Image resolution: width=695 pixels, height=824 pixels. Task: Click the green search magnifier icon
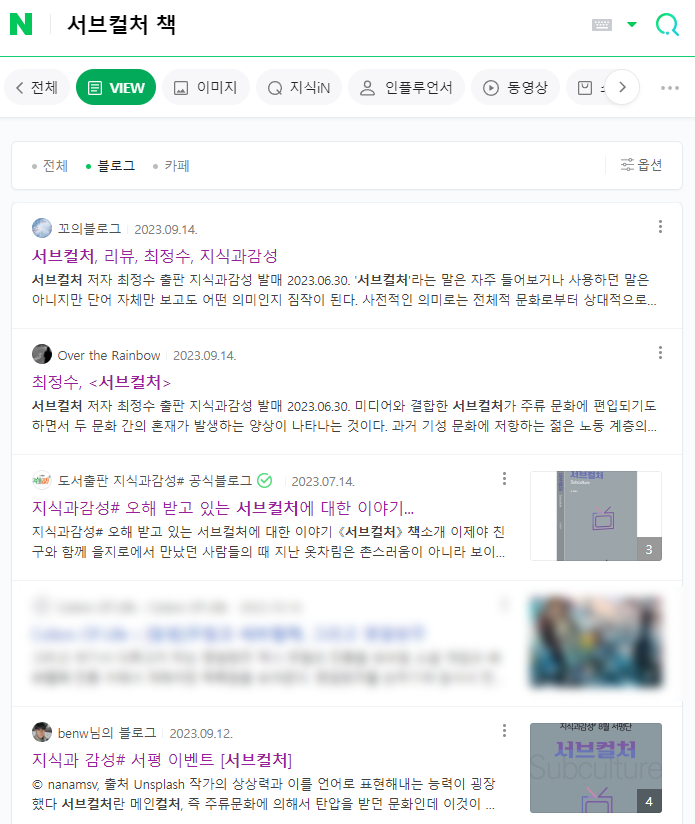tap(667, 25)
